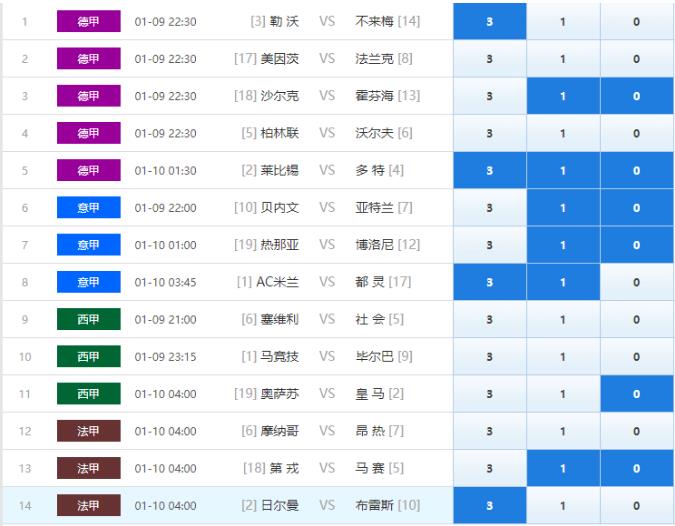Select pick 3 for 奥萨苏 vs 皇马
The image size is (675, 526).
pyautogui.click(x=489, y=394)
